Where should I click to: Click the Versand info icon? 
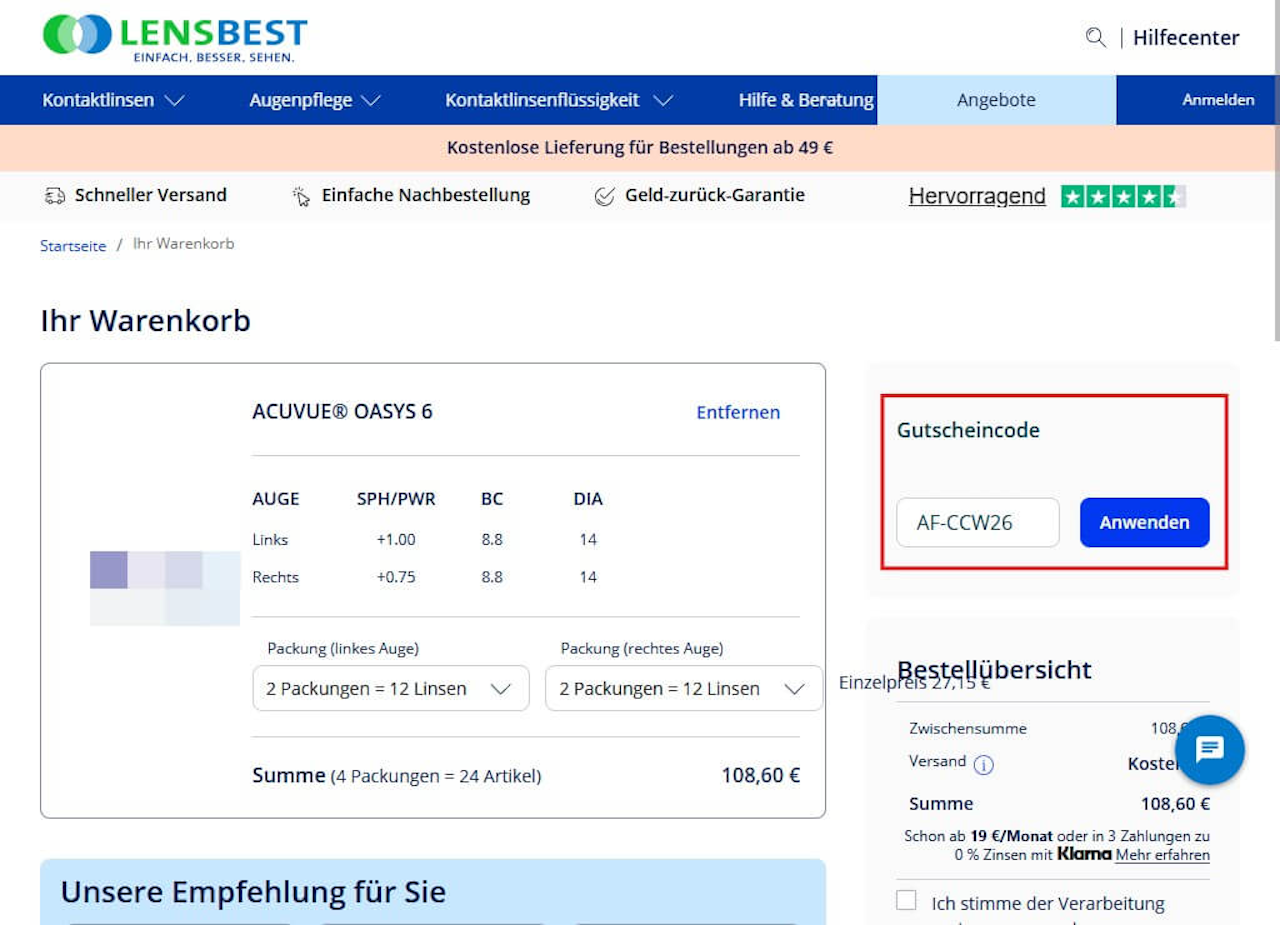click(x=984, y=765)
